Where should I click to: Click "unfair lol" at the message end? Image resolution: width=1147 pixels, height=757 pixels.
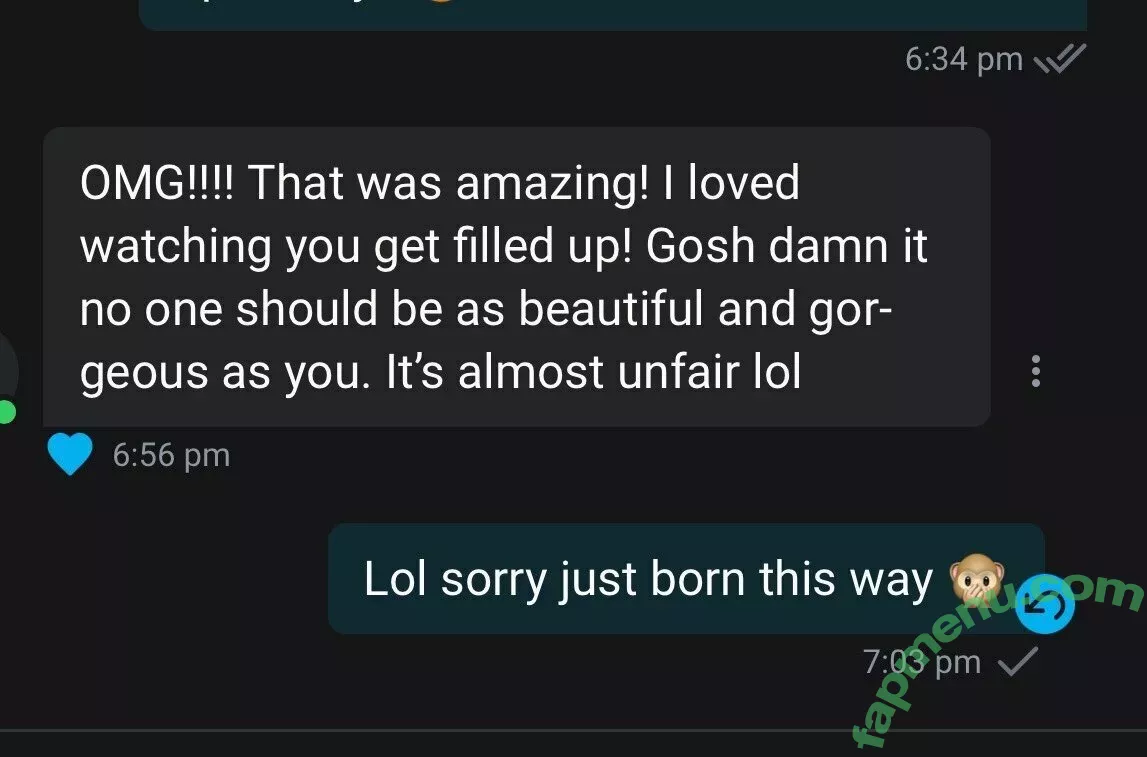(710, 371)
